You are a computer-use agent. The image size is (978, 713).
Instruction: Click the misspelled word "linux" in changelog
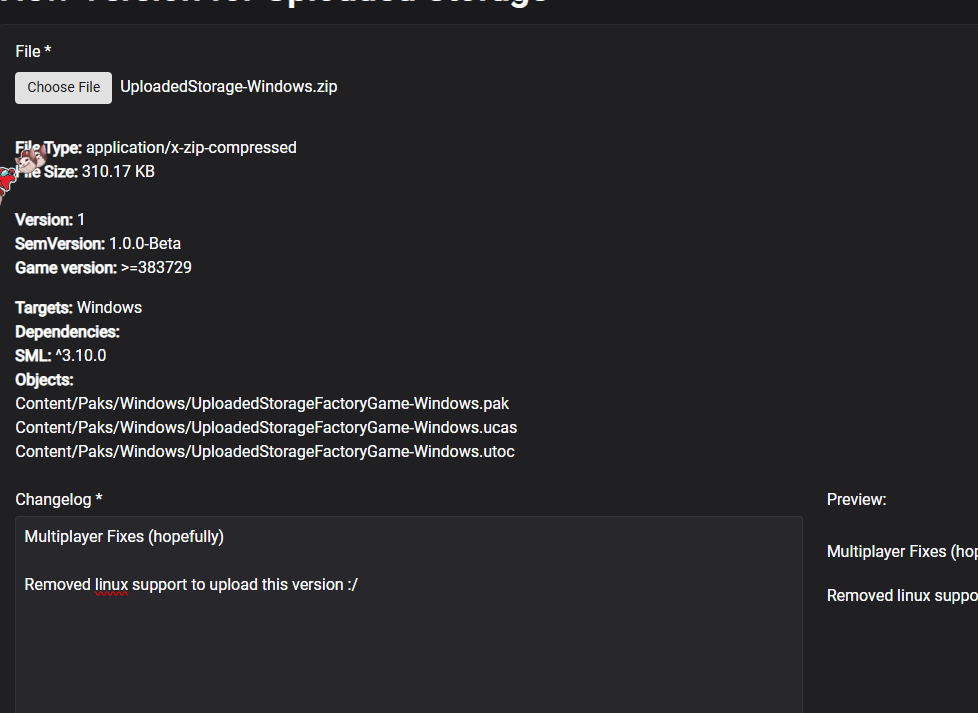tap(111, 585)
